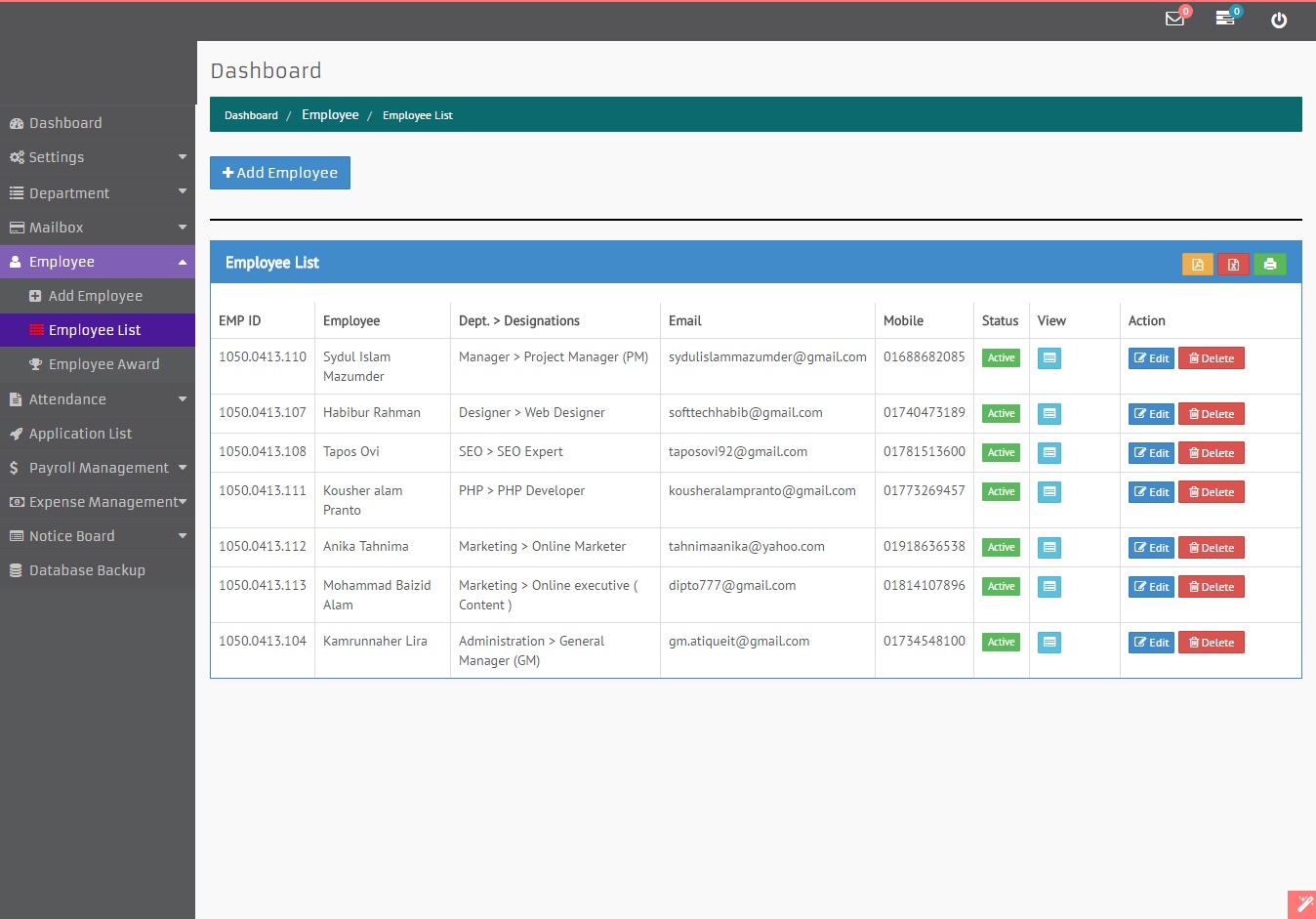
Task: Click email tahnimaanika@yahoo.com
Action: point(747,546)
